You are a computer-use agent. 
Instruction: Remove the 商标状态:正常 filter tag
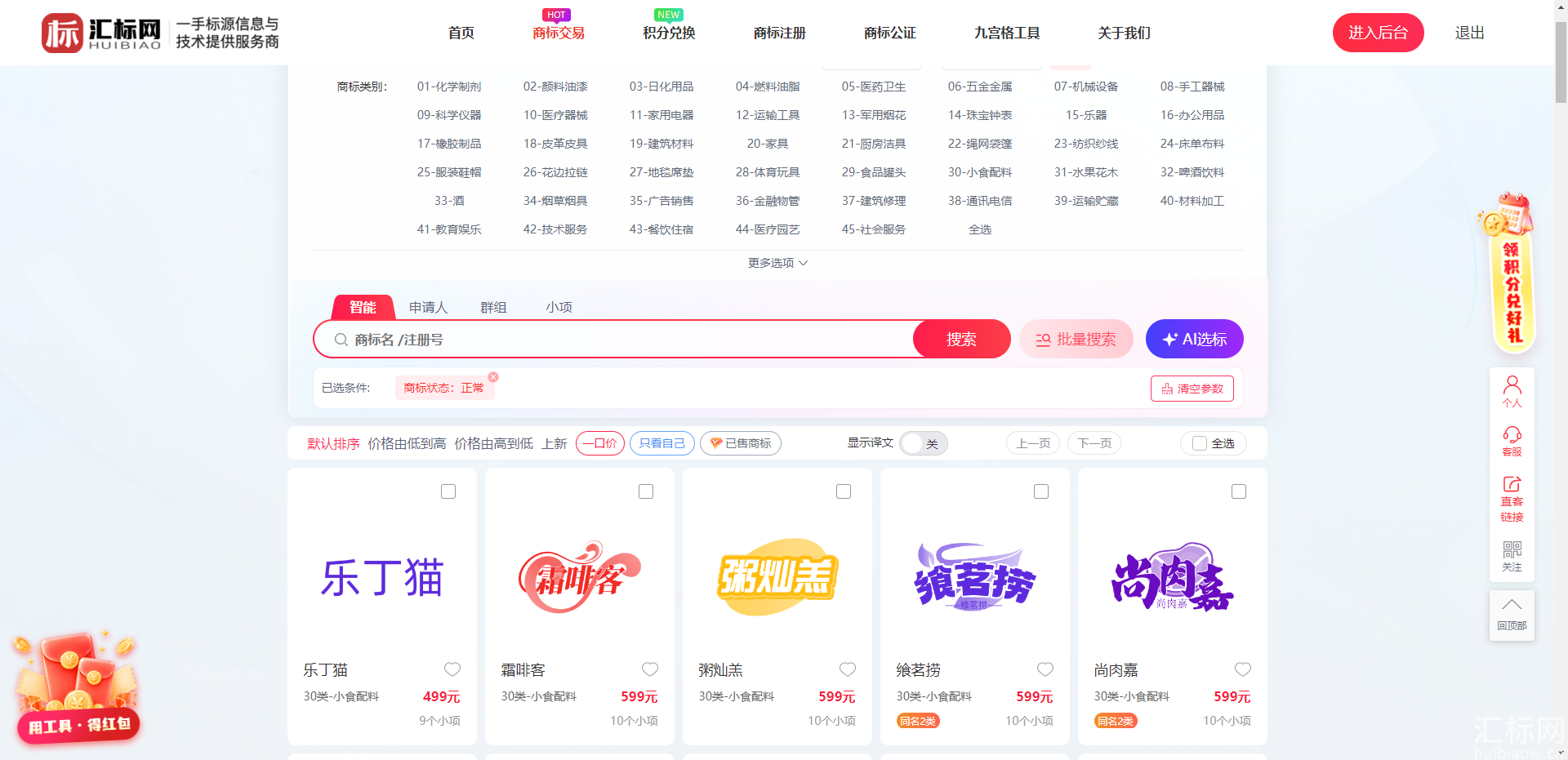point(493,377)
